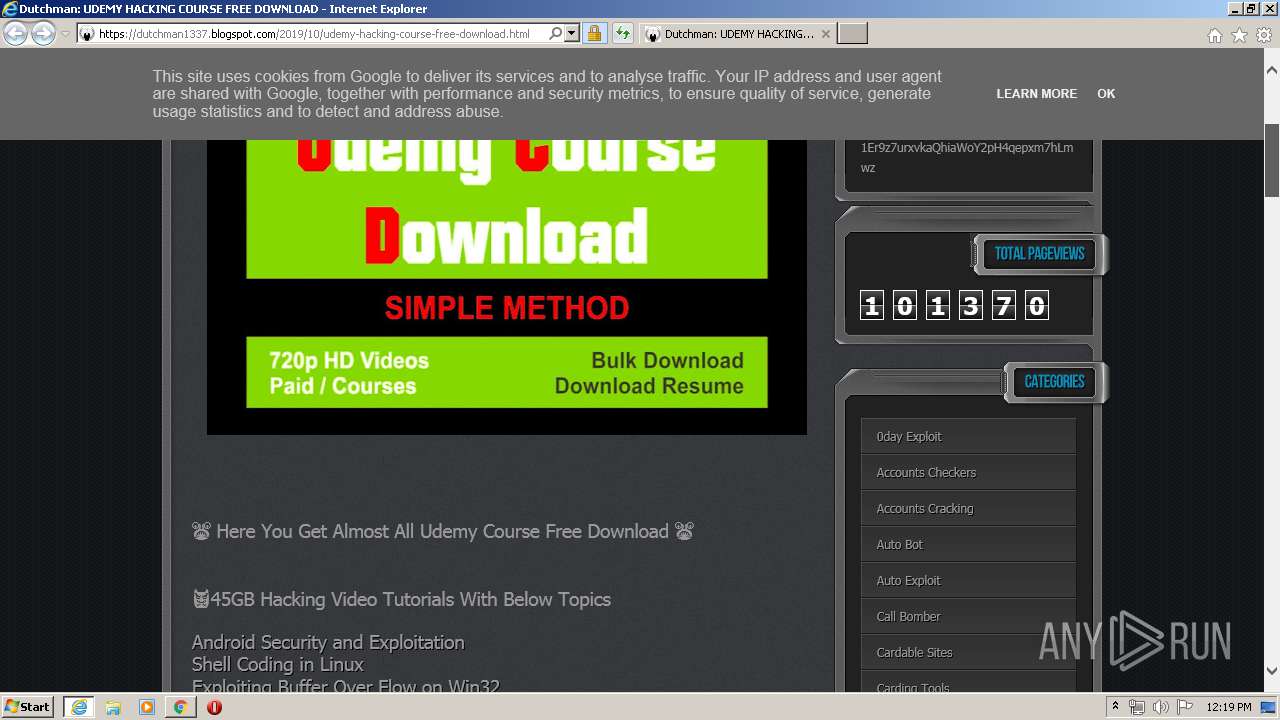Click the vertical scrollbar down arrow
1280x720 pixels.
tap(1272, 671)
